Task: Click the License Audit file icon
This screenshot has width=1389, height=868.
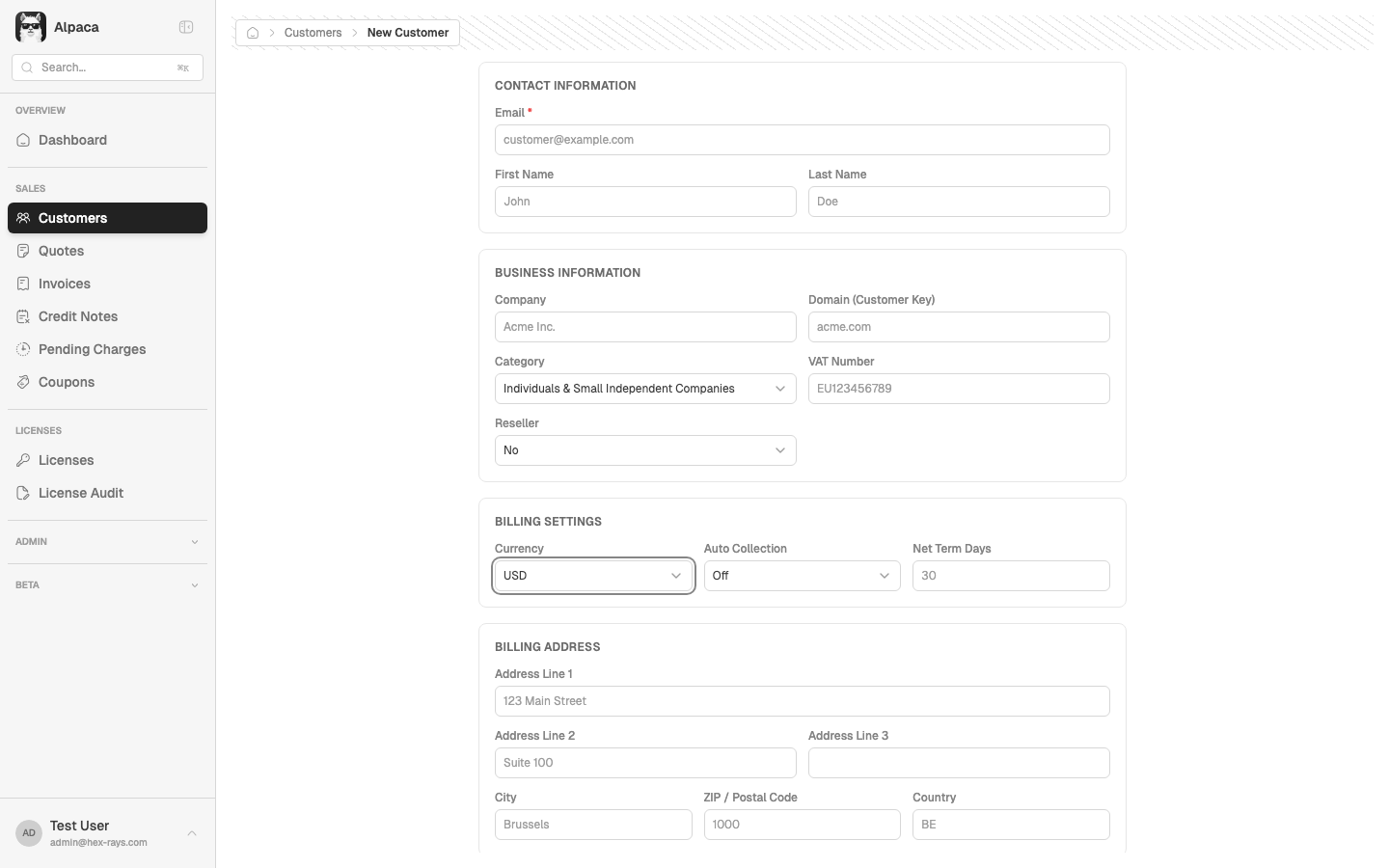Action: tap(23, 493)
